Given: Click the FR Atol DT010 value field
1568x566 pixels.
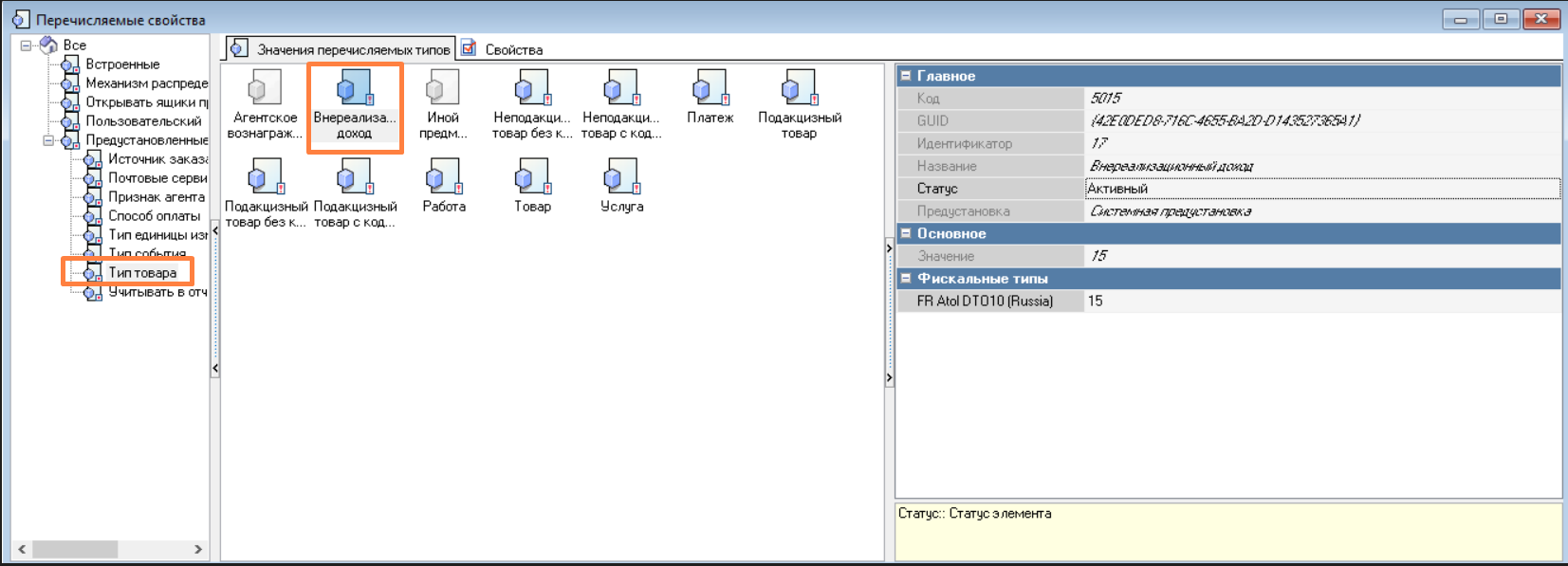Looking at the screenshot, I should click(x=1321, y=301).
